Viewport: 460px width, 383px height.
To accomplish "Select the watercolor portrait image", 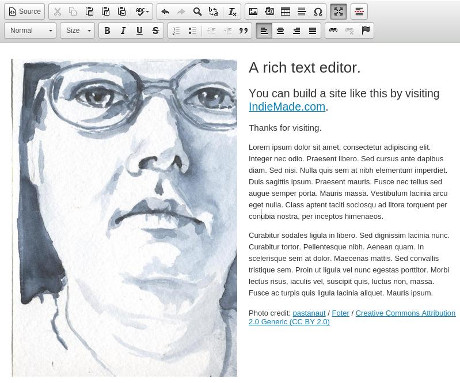I will [124, 218].
